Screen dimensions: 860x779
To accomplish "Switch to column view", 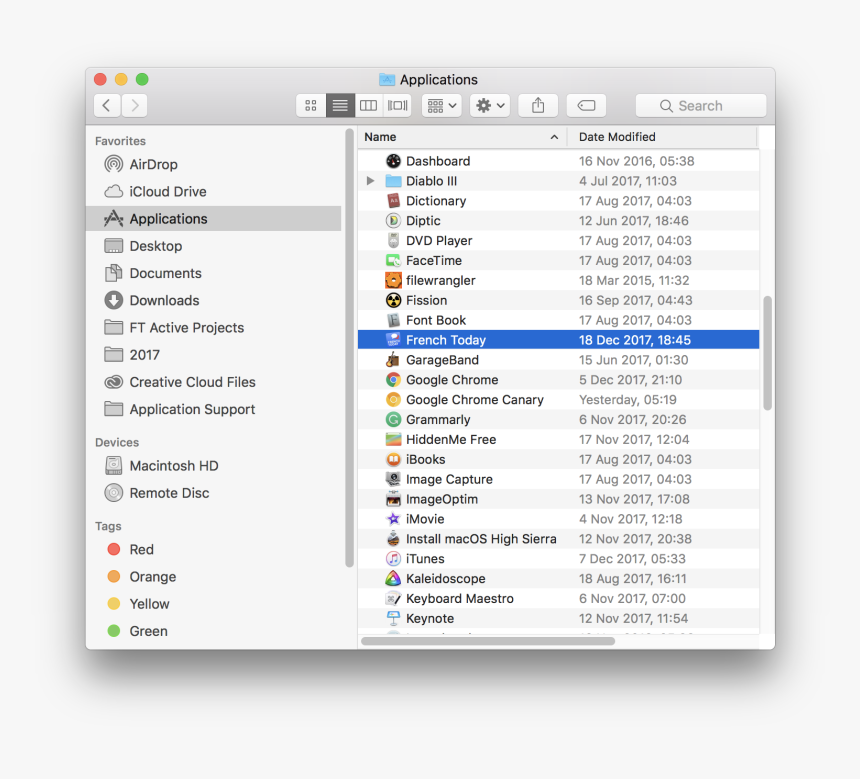I will (x=369, y=105).
